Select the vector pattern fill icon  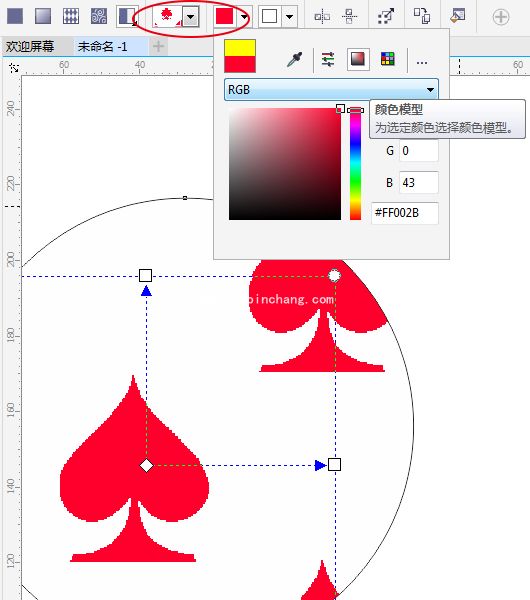(71, 16)
